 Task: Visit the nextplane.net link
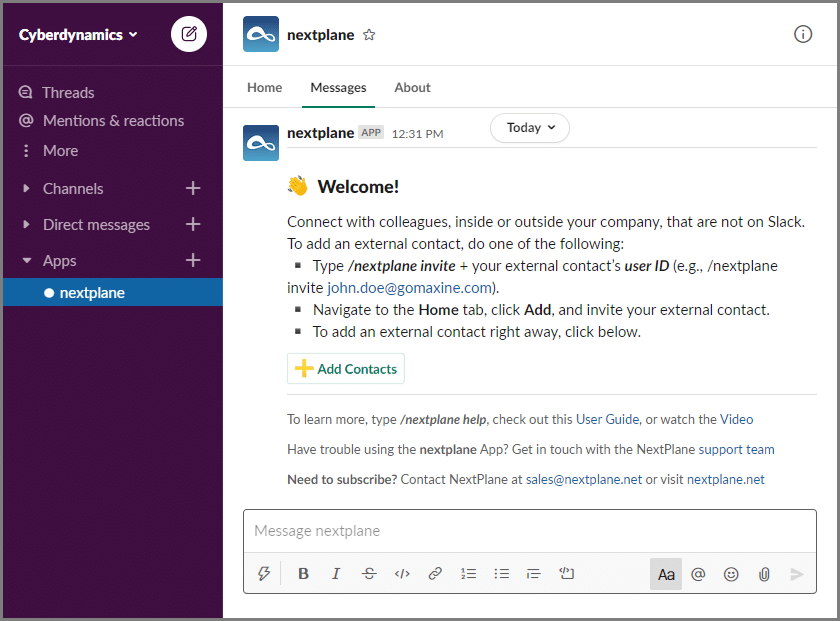coord(726,479)
